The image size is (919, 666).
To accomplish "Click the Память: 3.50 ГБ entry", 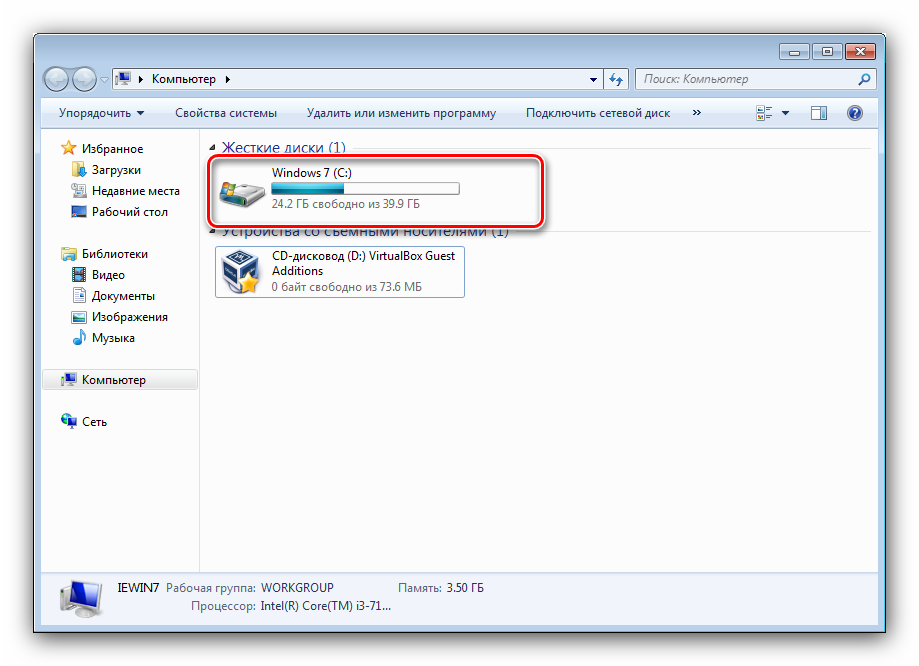I will (441, 587).
